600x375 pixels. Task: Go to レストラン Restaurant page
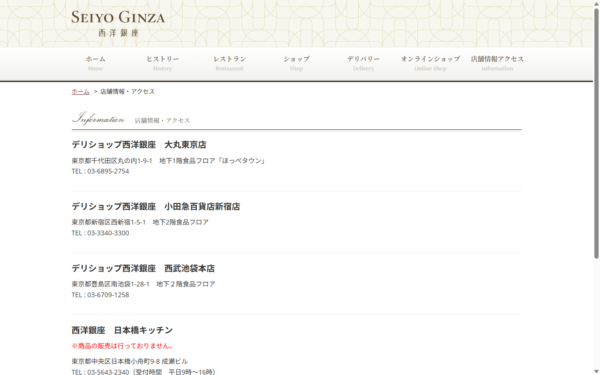click(x=229, y=63)
